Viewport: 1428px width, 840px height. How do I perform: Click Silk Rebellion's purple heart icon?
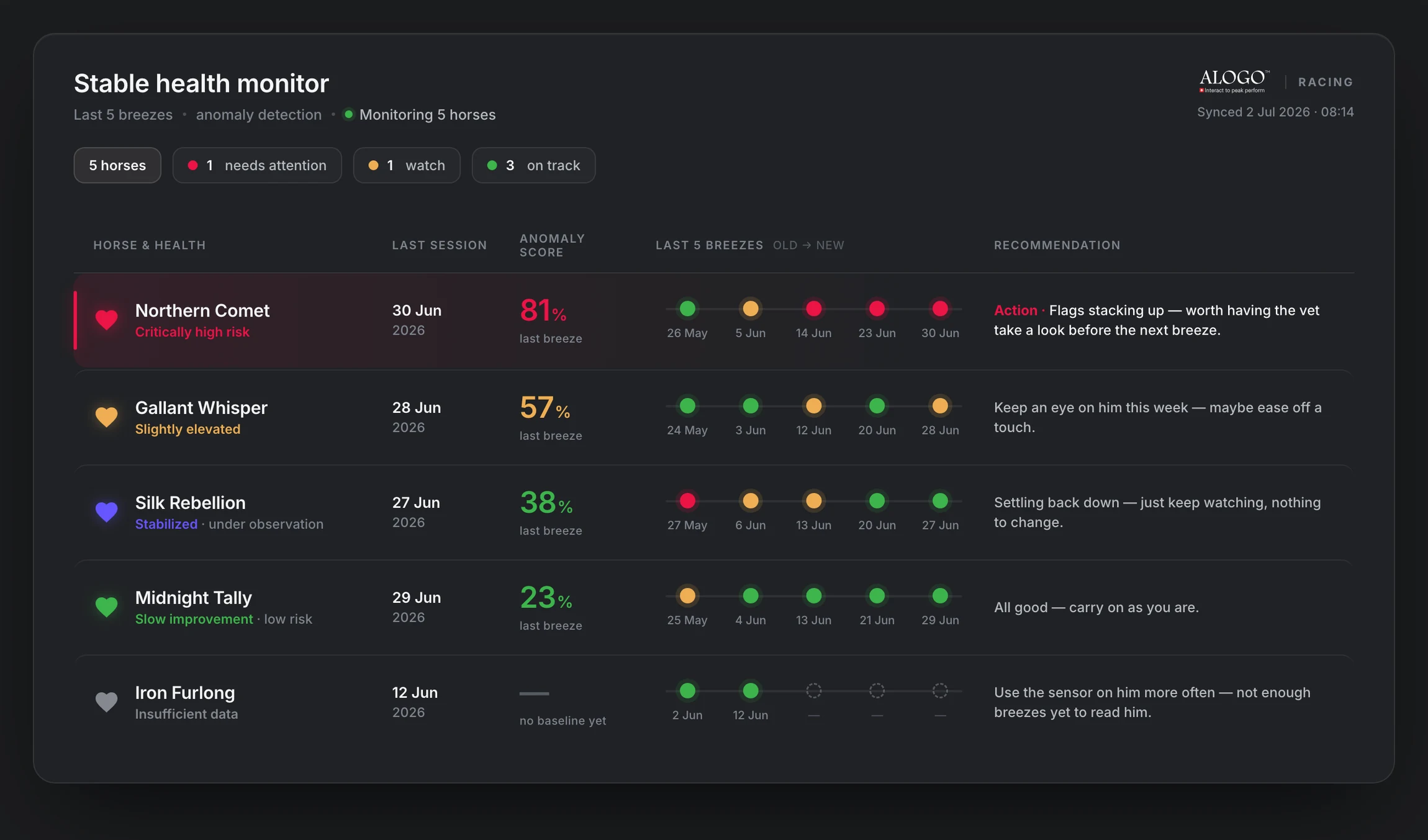[x=106, y=512]
